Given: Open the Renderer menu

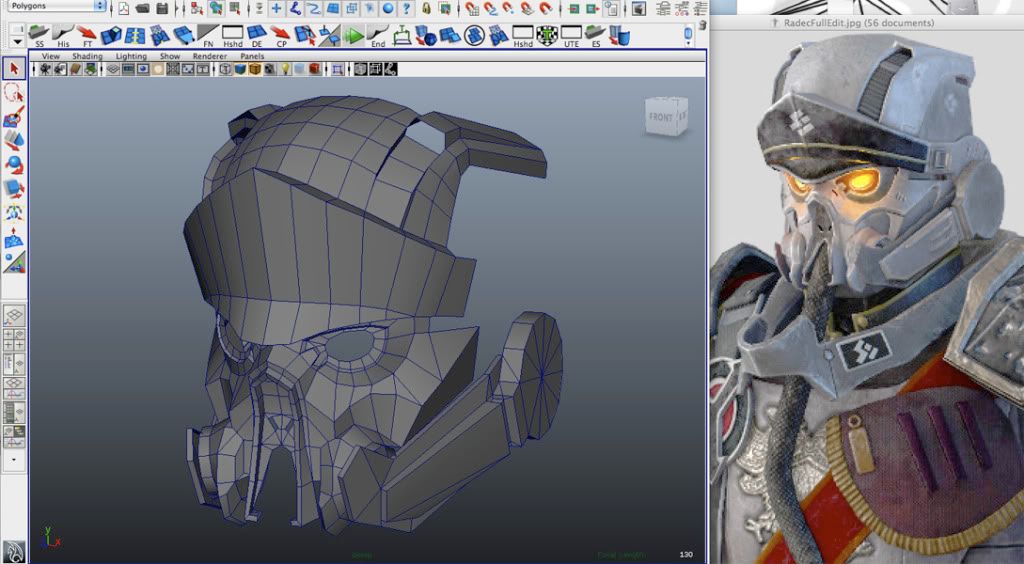Looking at the screenshot, I should pyautogui.click(x=210, y=56).
